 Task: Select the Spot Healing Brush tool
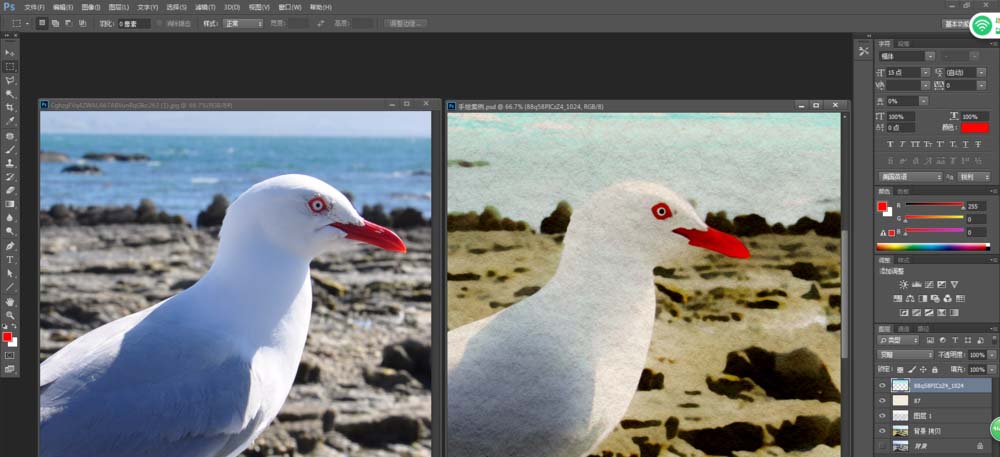point(10,136)
